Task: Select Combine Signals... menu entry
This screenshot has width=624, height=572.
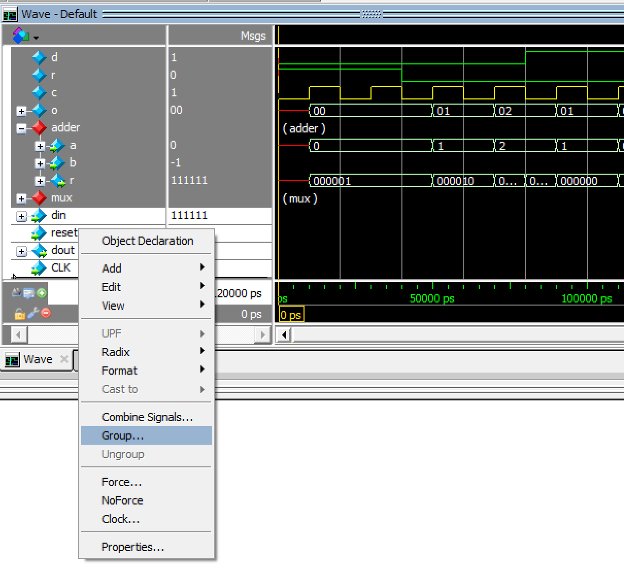Action: coord(146,417)
